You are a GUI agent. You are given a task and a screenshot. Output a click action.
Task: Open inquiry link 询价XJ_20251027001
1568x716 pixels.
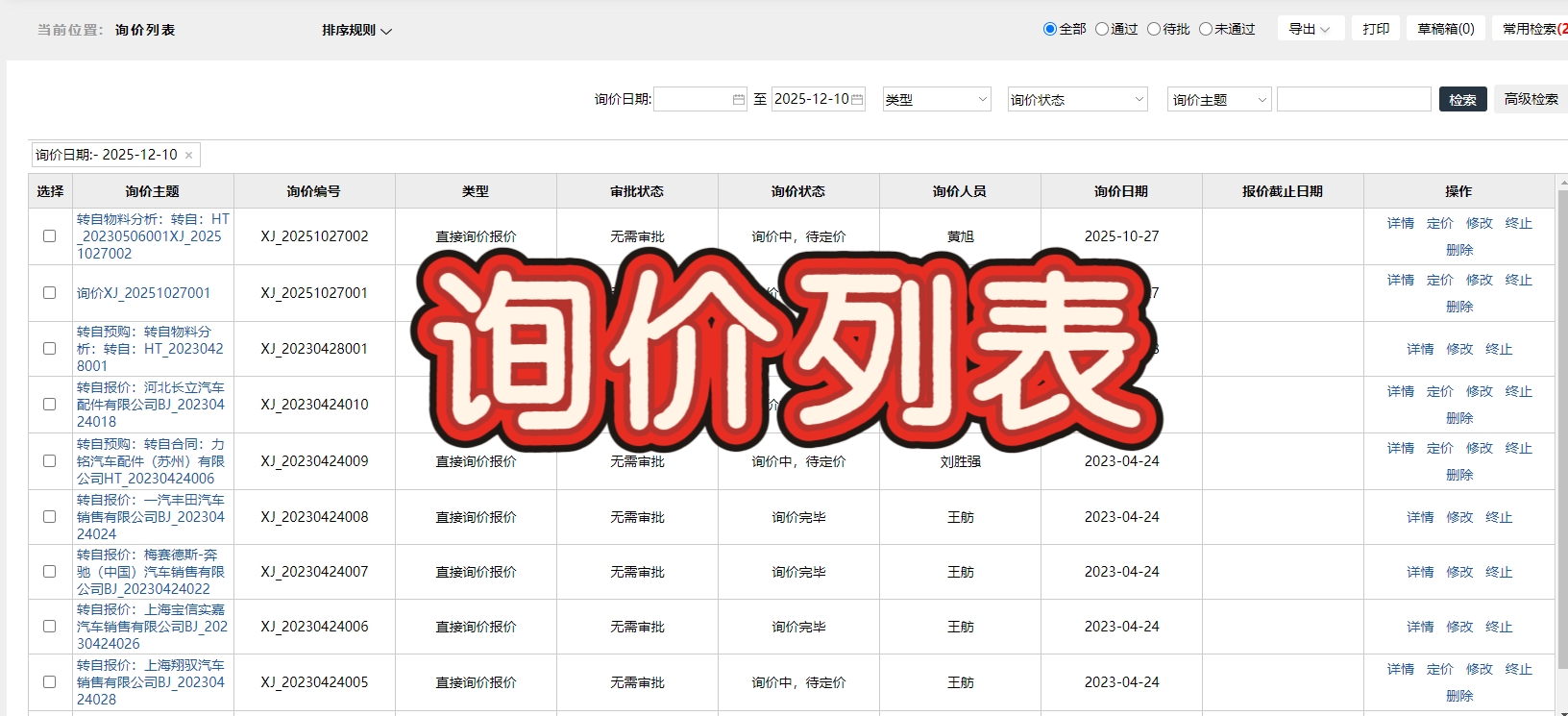143,293
